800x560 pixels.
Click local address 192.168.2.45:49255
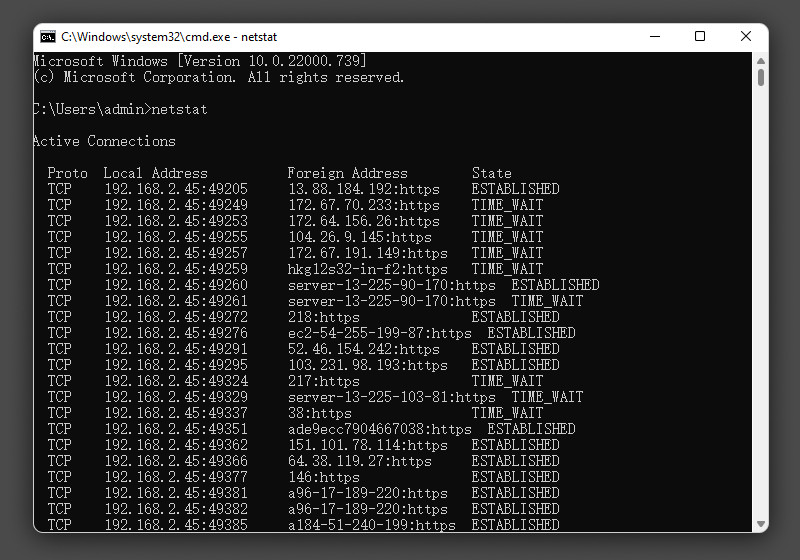(x=176, y=237)
